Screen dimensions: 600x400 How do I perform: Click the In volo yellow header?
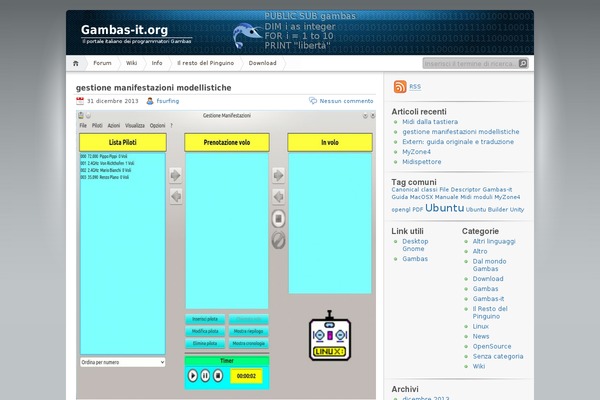pos(330,142)
